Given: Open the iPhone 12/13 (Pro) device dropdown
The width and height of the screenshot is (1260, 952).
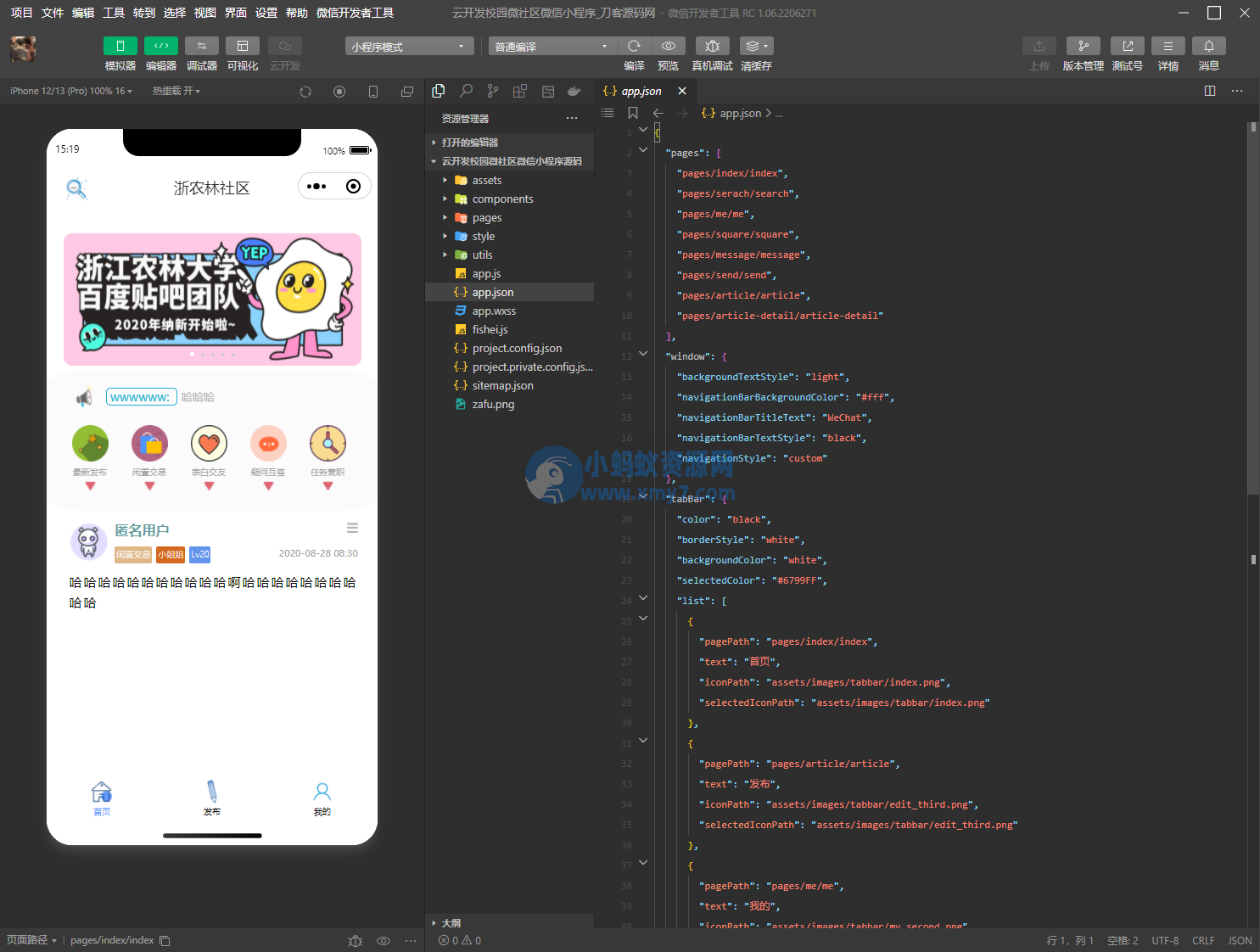Looking at the screenshot, I should click(x=70, y=91).
